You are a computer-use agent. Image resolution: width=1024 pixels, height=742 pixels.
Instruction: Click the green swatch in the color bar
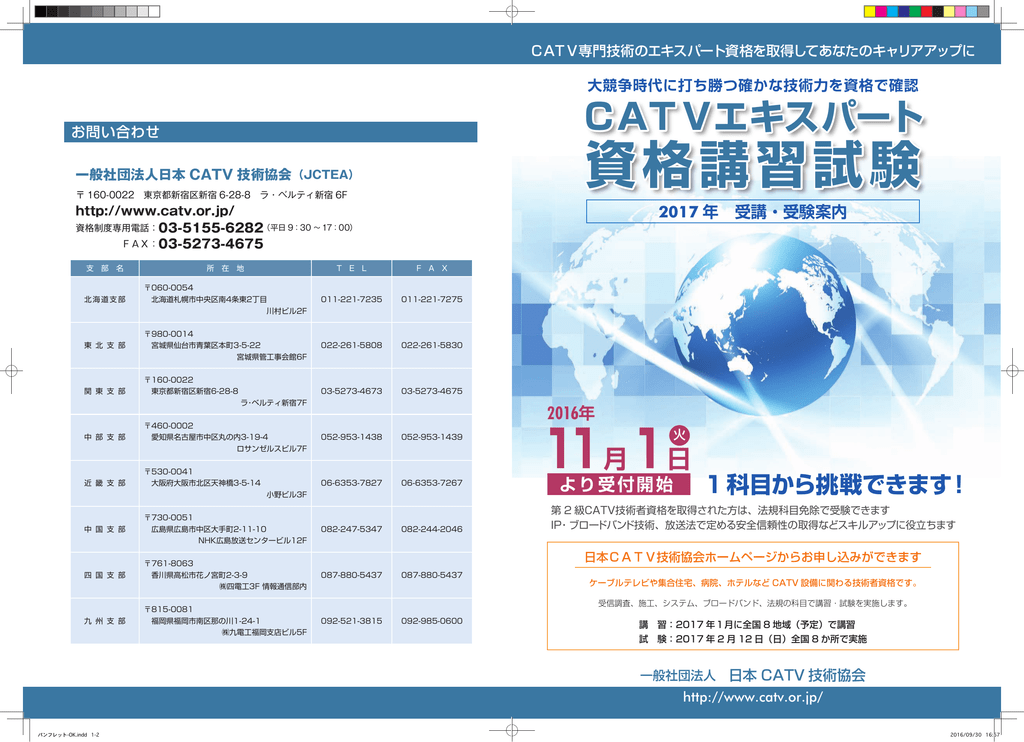click(915, 11)
